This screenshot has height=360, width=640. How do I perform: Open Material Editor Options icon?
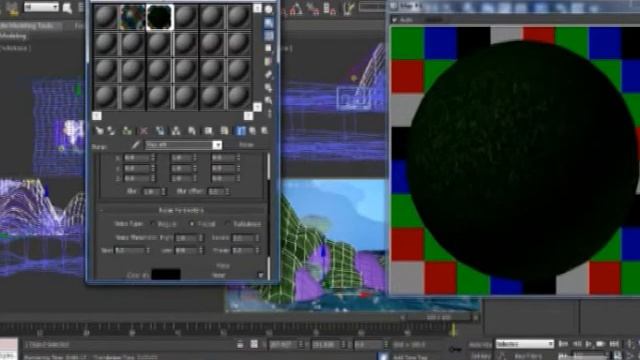coord(269,88)
